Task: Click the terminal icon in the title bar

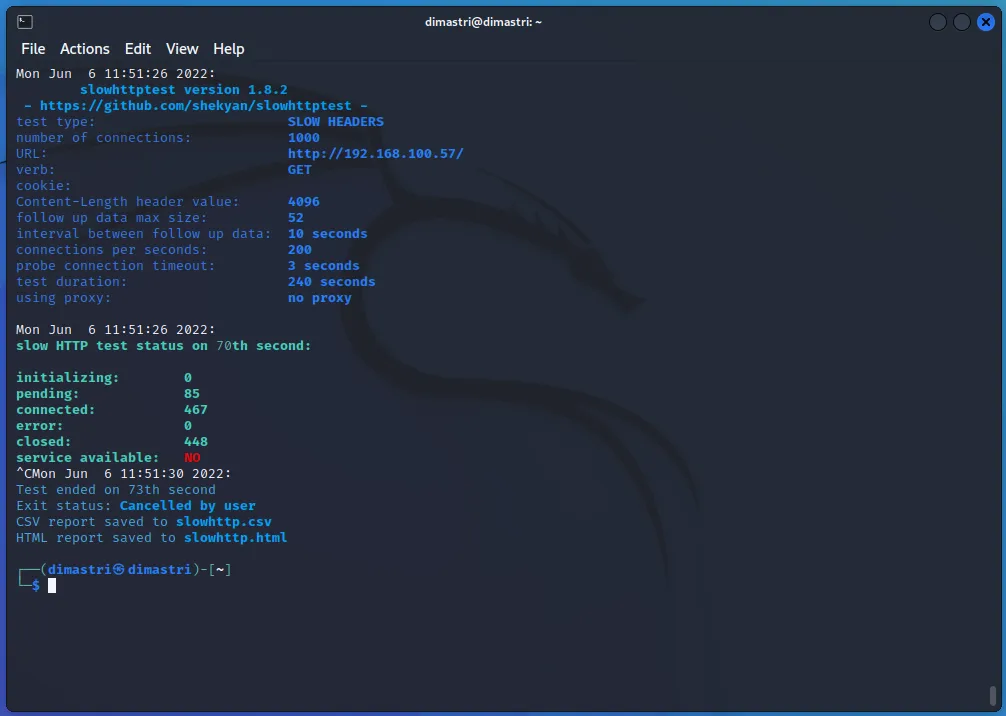Action: coord(25,22)
